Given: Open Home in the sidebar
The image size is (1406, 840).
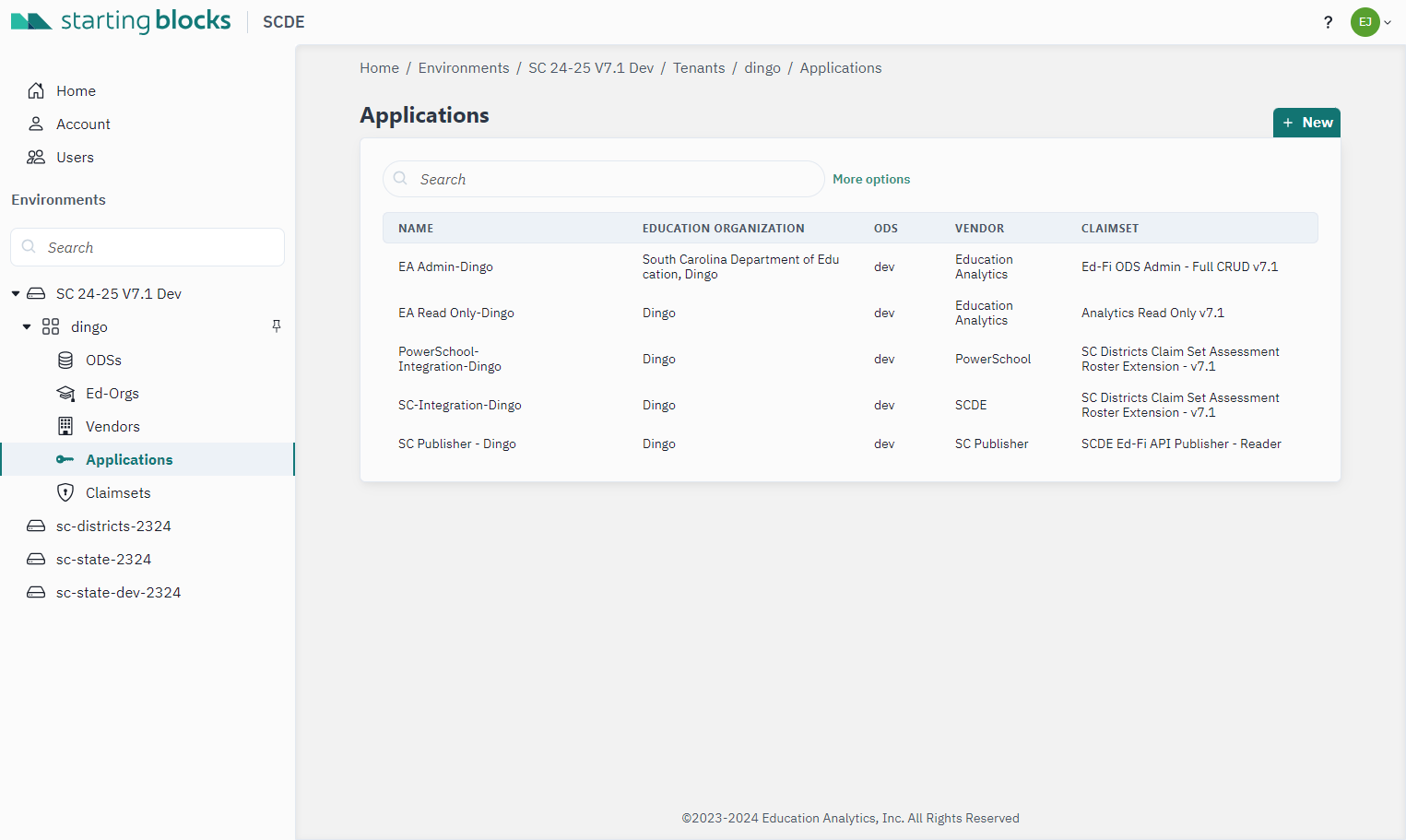Looking at the screenshot, I should point(76,90).
